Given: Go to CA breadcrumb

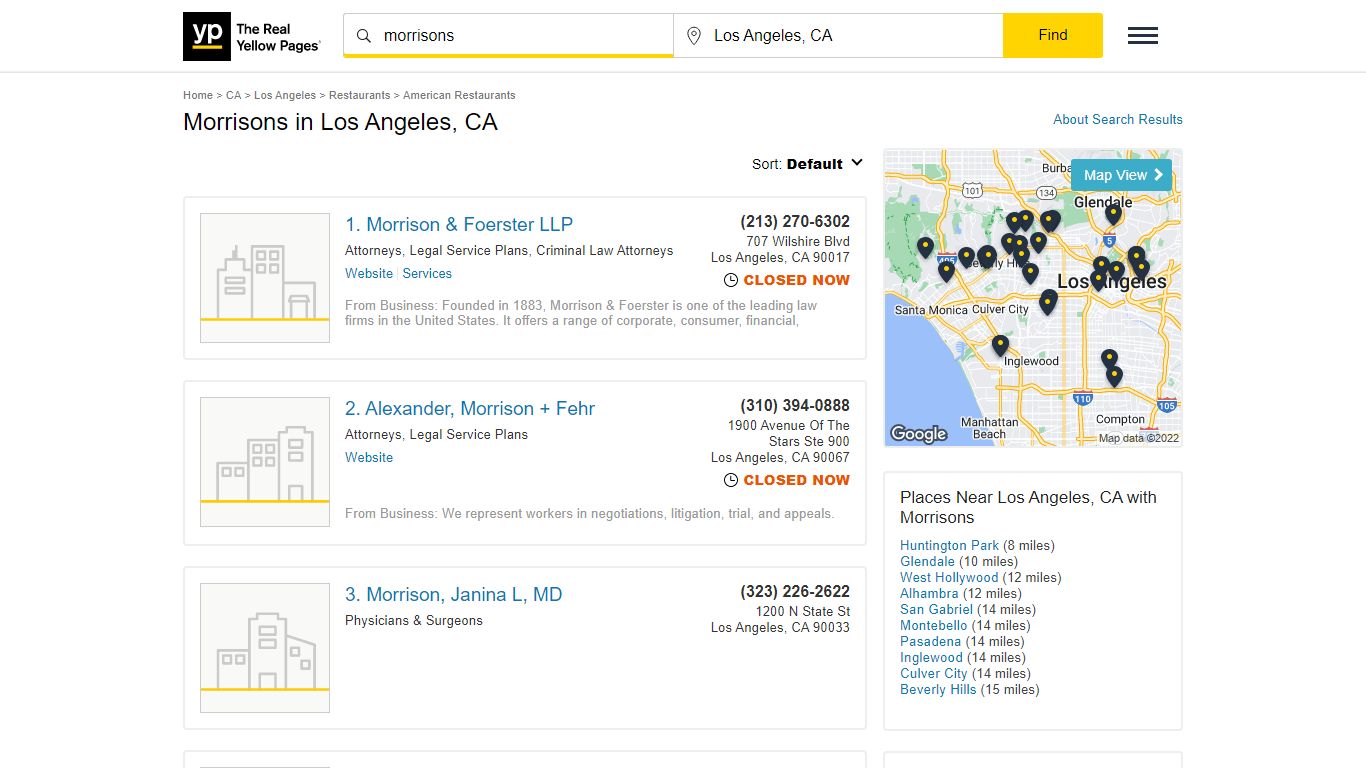Looking at the screenshot, I should pyautogui.click(x=233, y=96).
